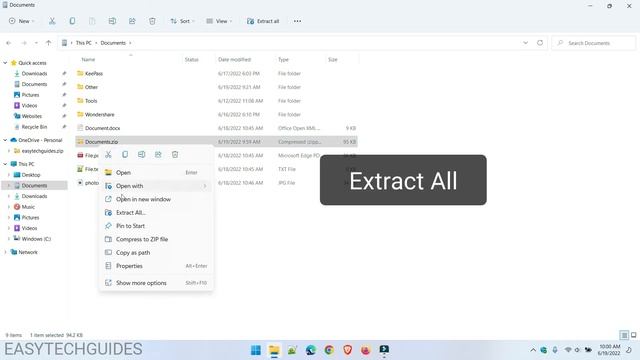Open the See more ellipsis menu in the toolbar
Screen dimensions: 640x360
coord(297,21)
